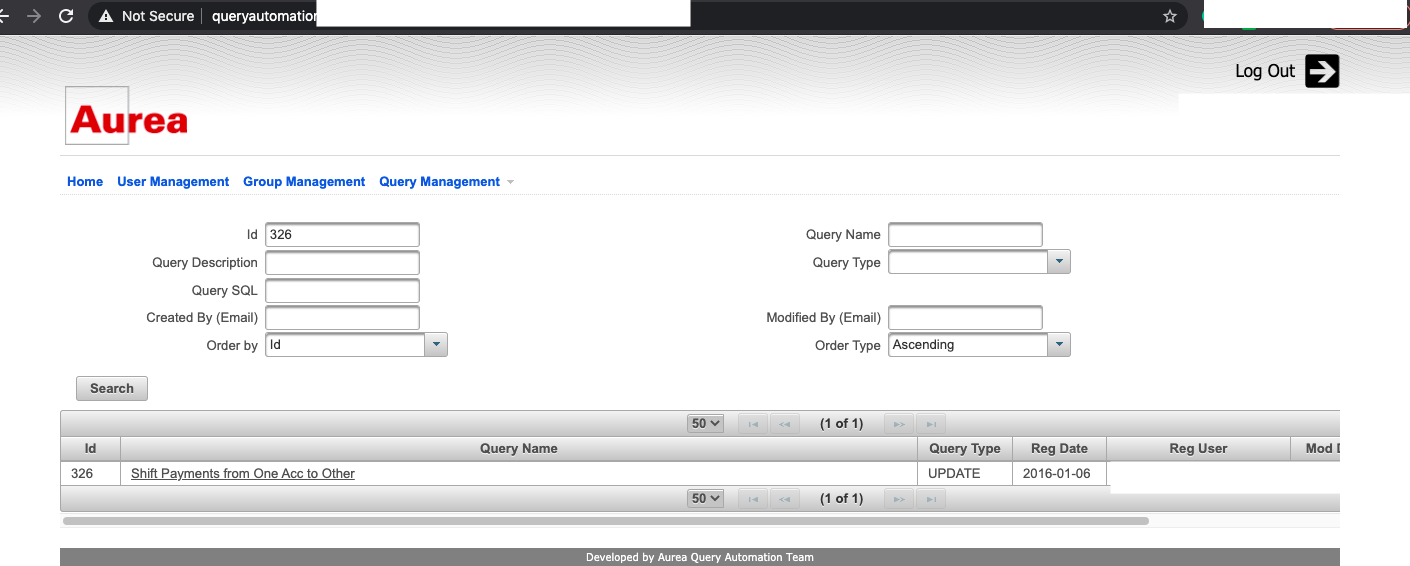
Task: Click the Not Secure warning icon
Action: point(106,16)
